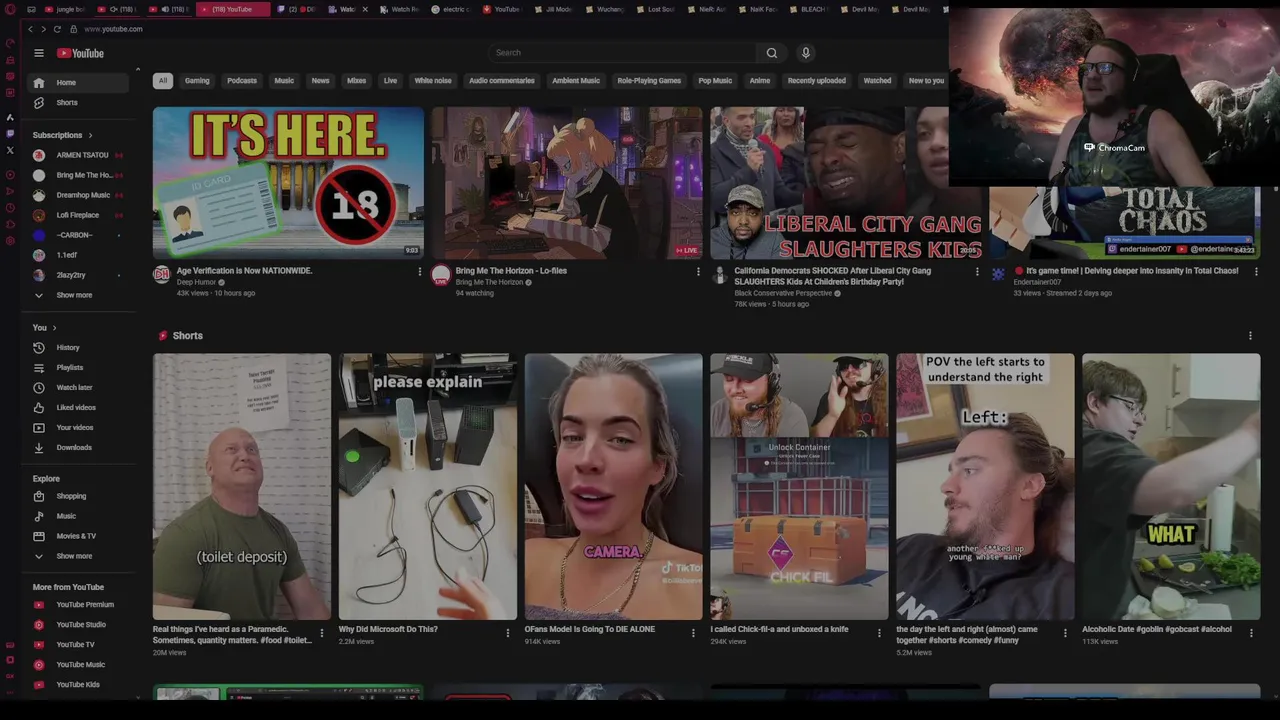Reload the page in browser toolbar
The width and height of the screenshot is (1280, 720).
pyautogui.click(x=57, y=29)
